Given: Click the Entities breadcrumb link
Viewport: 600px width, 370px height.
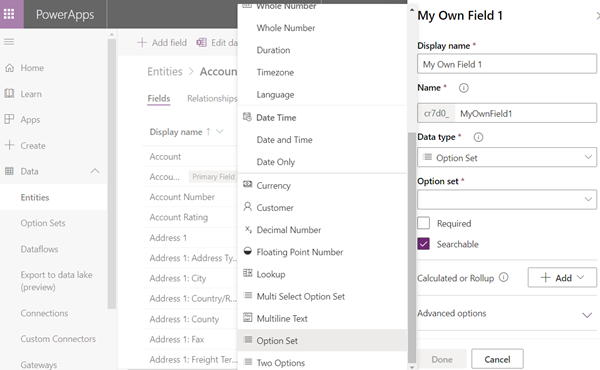Looking at the screenshot, I should (165, 72).
